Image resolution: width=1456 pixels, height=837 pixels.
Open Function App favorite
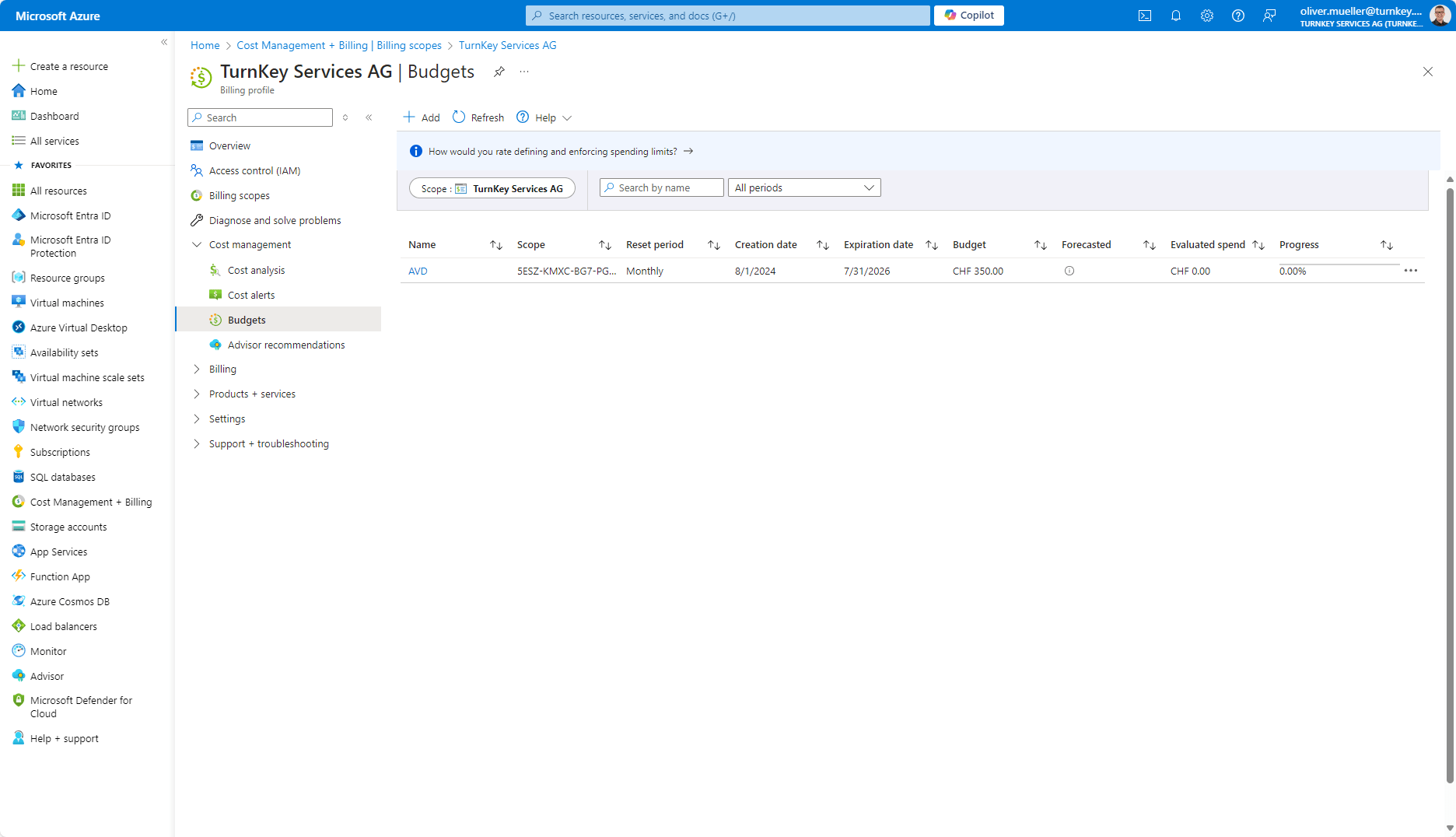point(51,576)
